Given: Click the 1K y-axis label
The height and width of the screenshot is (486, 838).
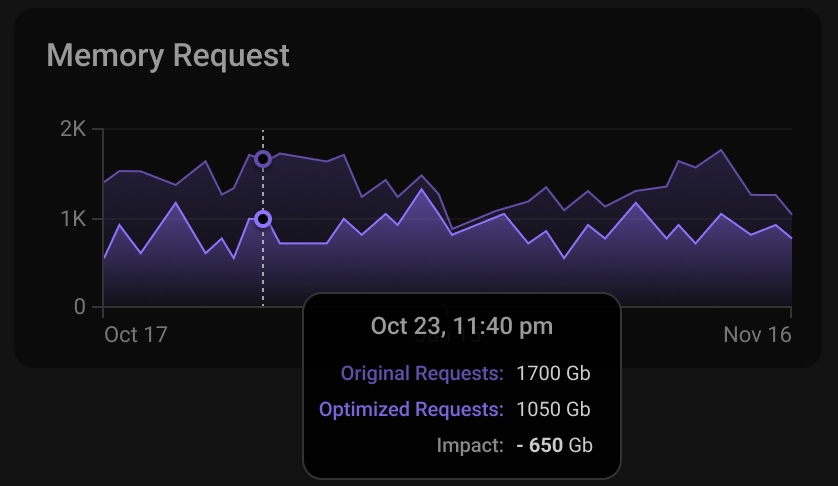Looking at the screenshot, I should 73,219.
